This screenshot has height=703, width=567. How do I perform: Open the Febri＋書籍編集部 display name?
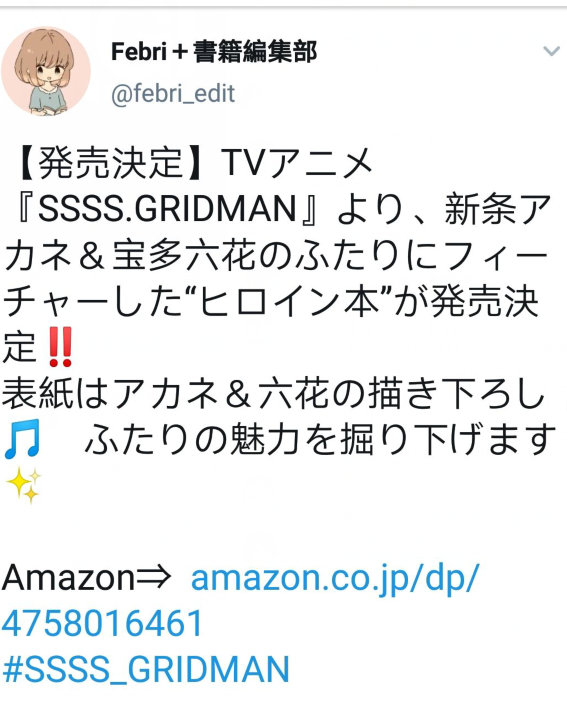pos(214,51)
